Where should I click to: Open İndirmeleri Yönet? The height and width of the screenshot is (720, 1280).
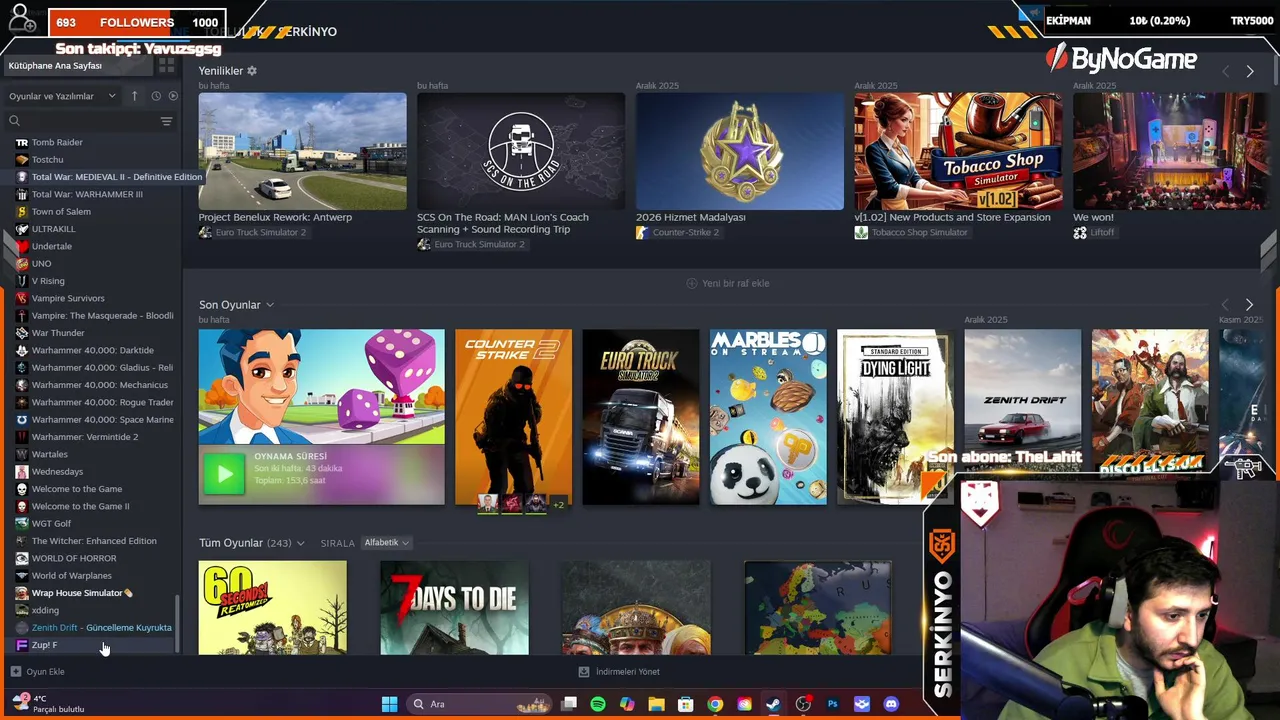tap(620, 672)
